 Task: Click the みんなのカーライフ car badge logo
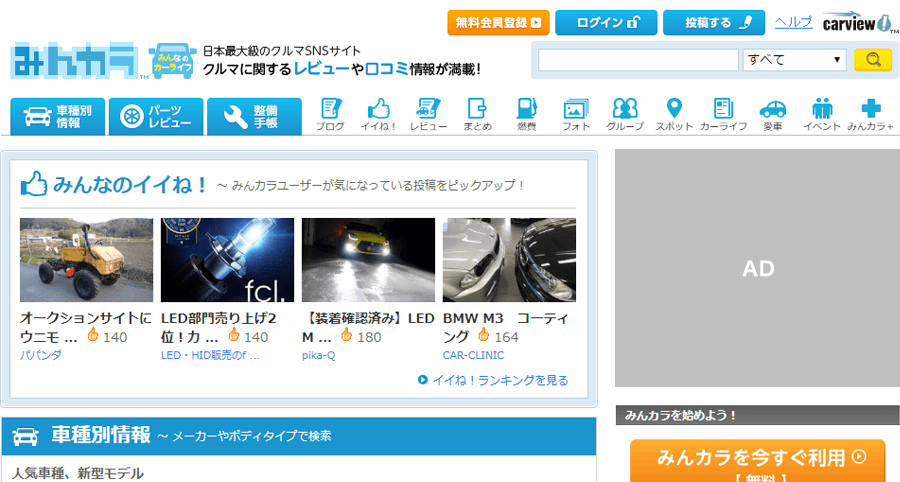[x=173, y=60]
